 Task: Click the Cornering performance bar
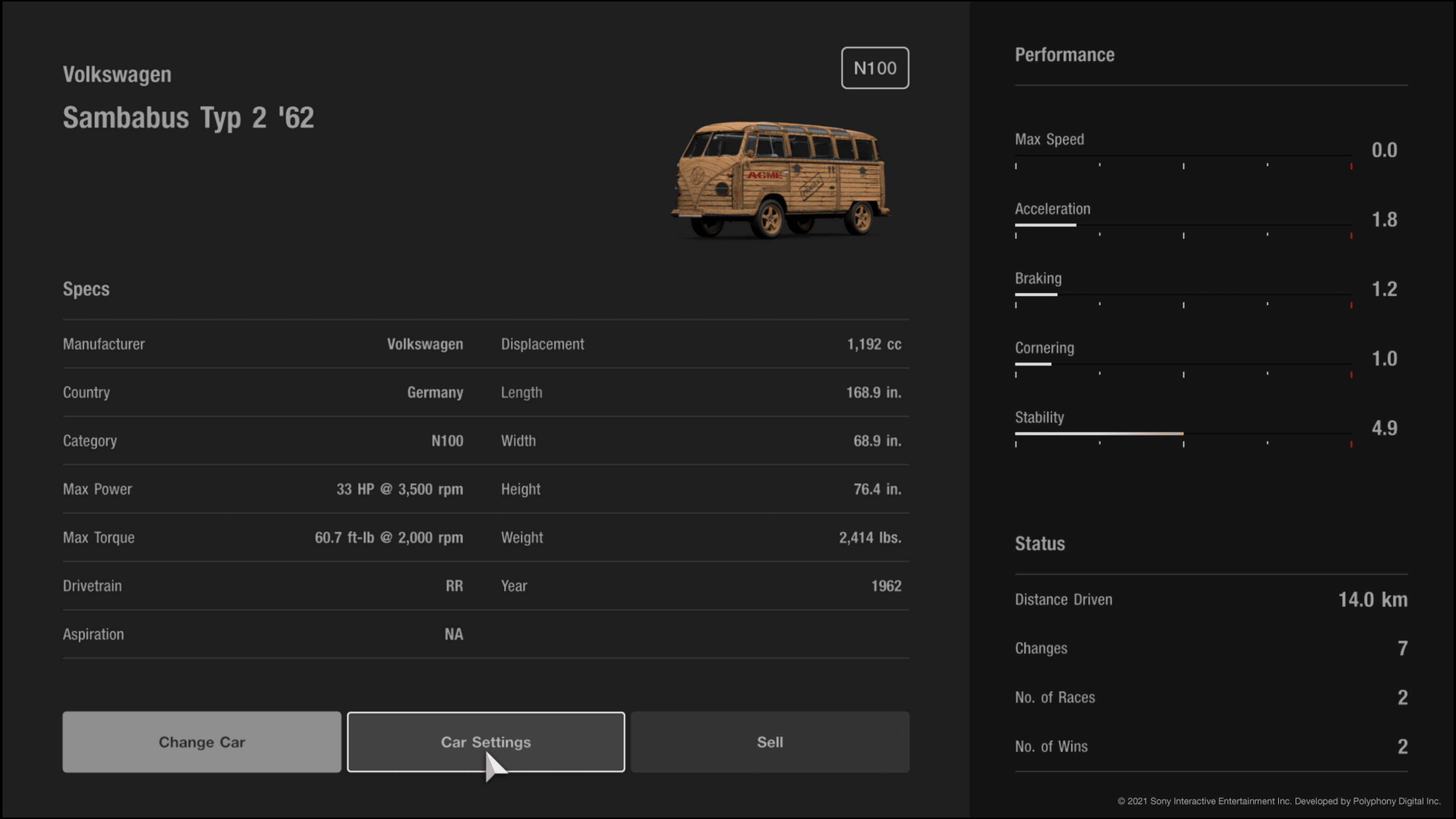pos(1183,364)
